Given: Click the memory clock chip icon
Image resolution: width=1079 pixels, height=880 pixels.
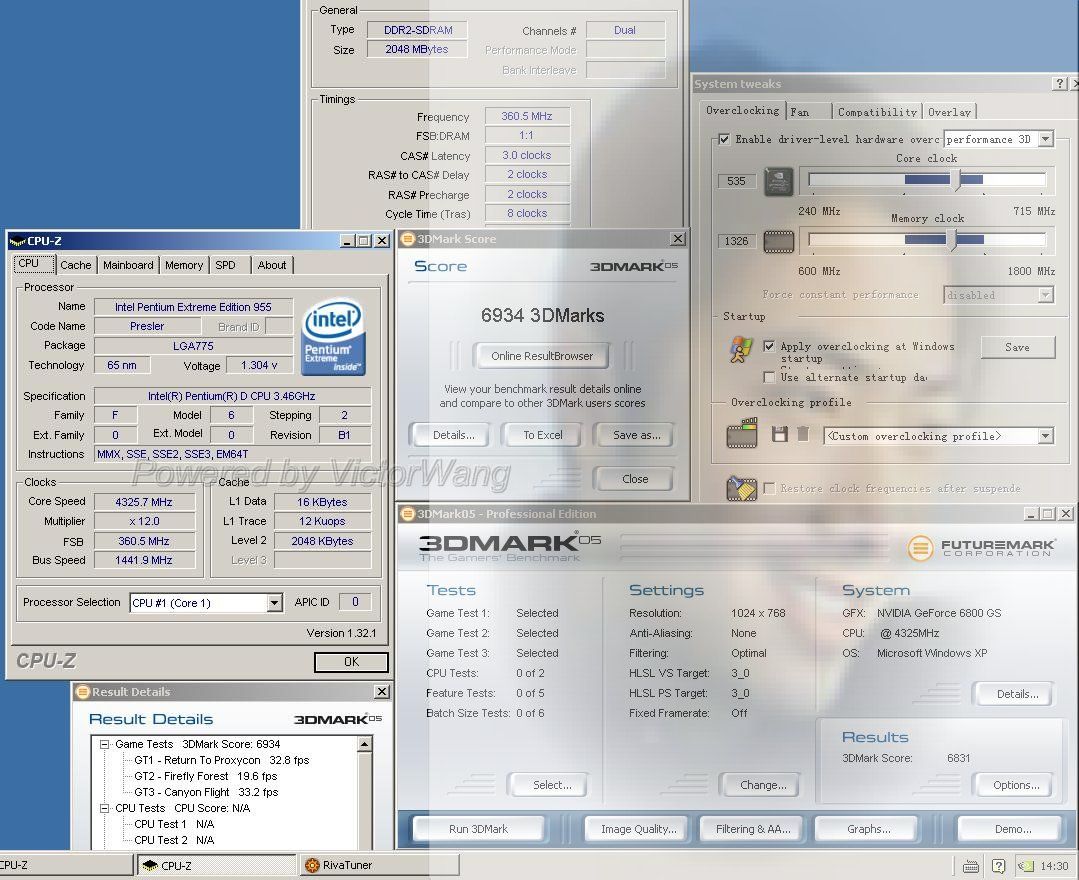Looking at the screenshot, I should point(778,242).
